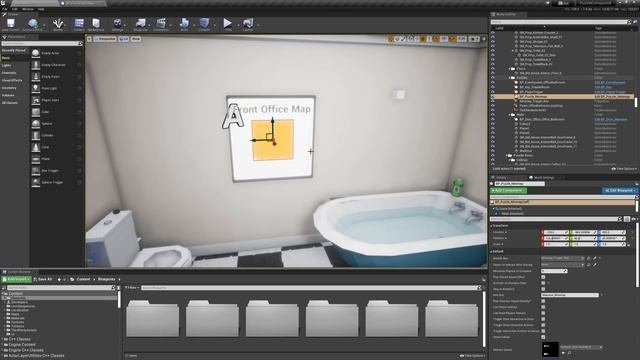Open the Edit menu
This screenshot has height=360, width=640.
(14, 9)
